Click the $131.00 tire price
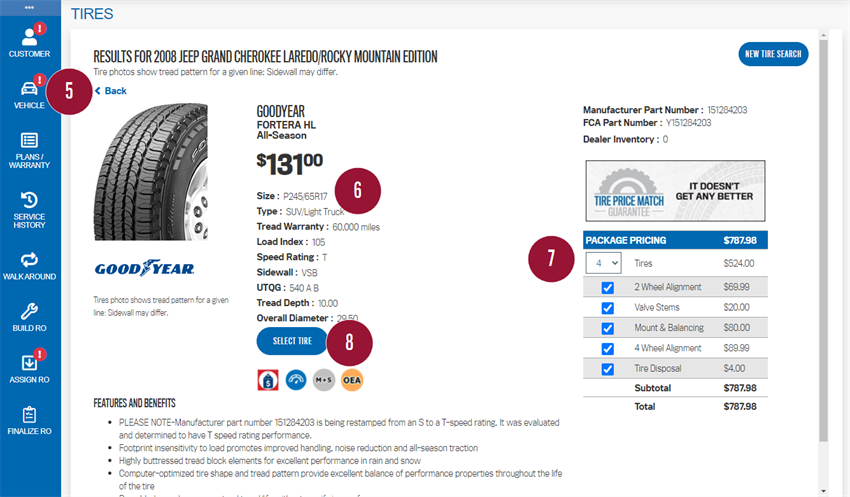The width and height of the screenshot is (850, 497). tap(289, 164)
